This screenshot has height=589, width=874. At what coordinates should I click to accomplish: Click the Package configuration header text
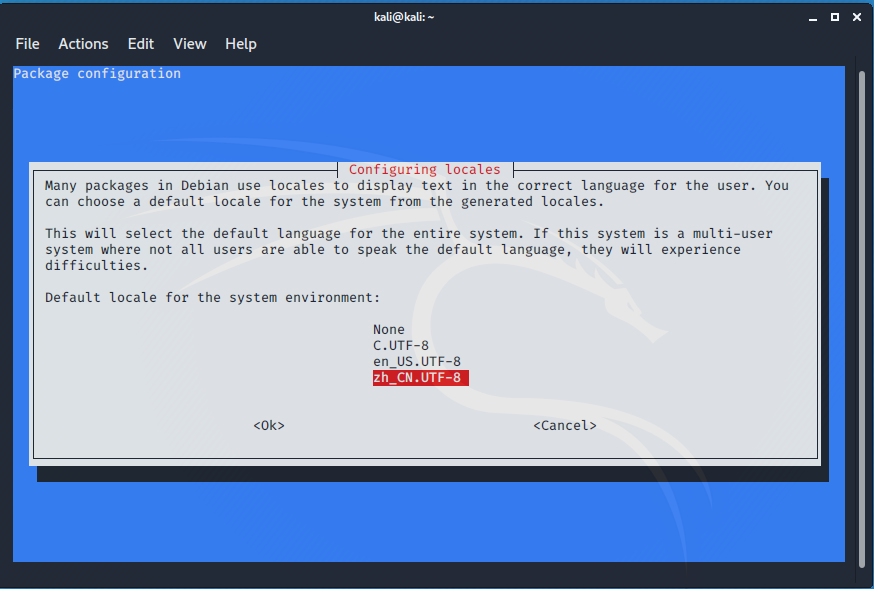click(97, 74)
